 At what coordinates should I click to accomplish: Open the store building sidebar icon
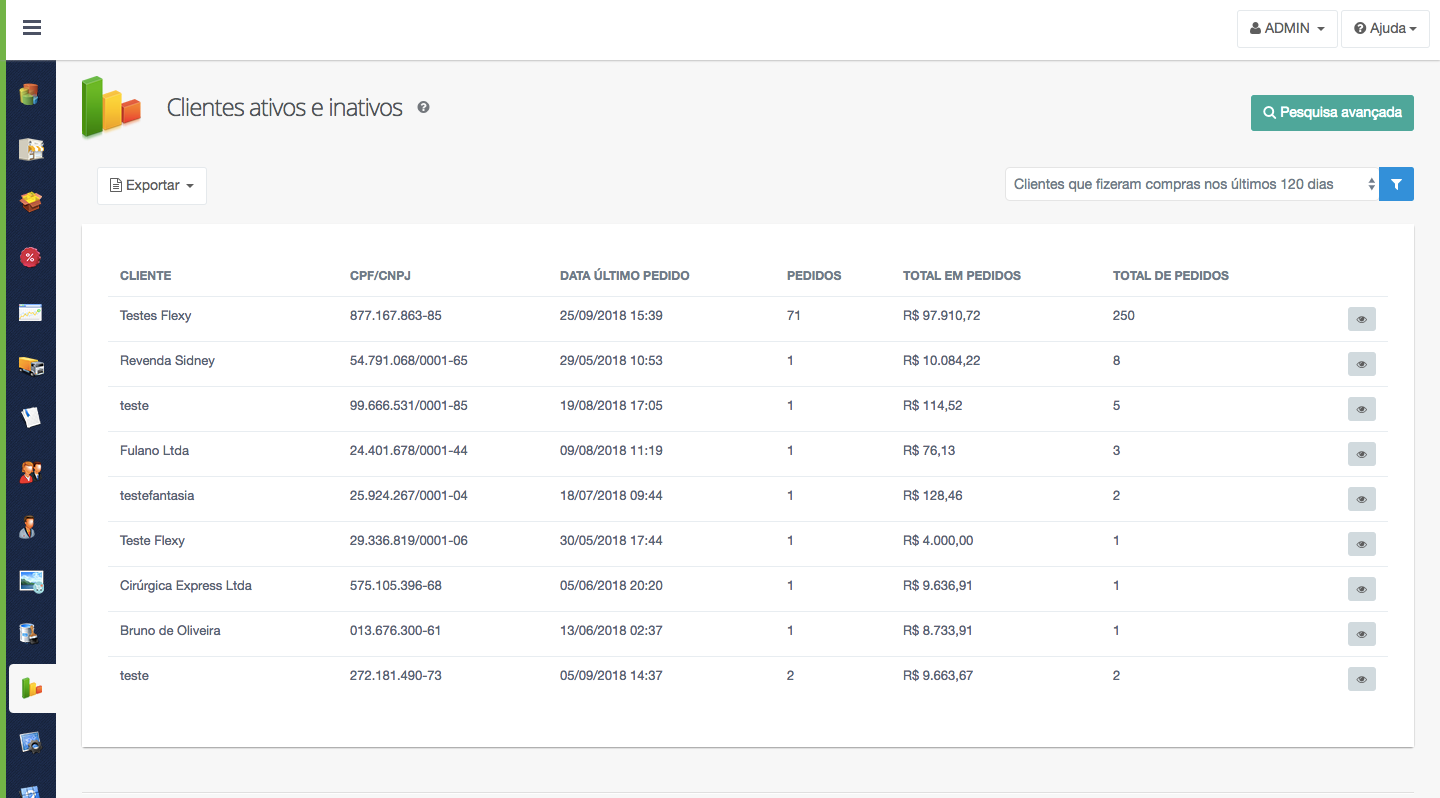[31, 149]
